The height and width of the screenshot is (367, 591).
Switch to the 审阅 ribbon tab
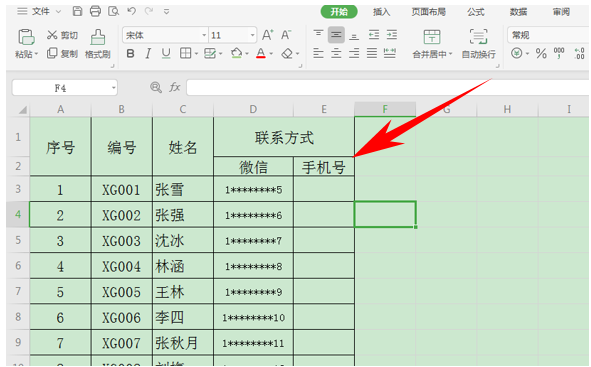[561, 12]
